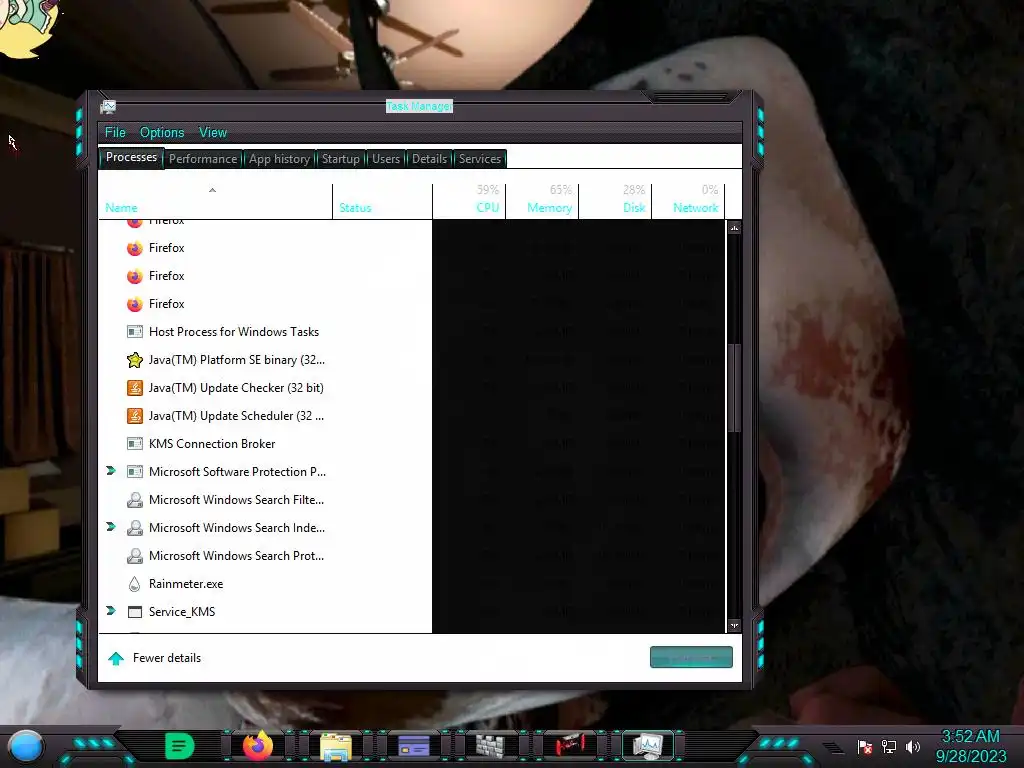Open the red TIE fighter taskbar icon

[569, 744]
